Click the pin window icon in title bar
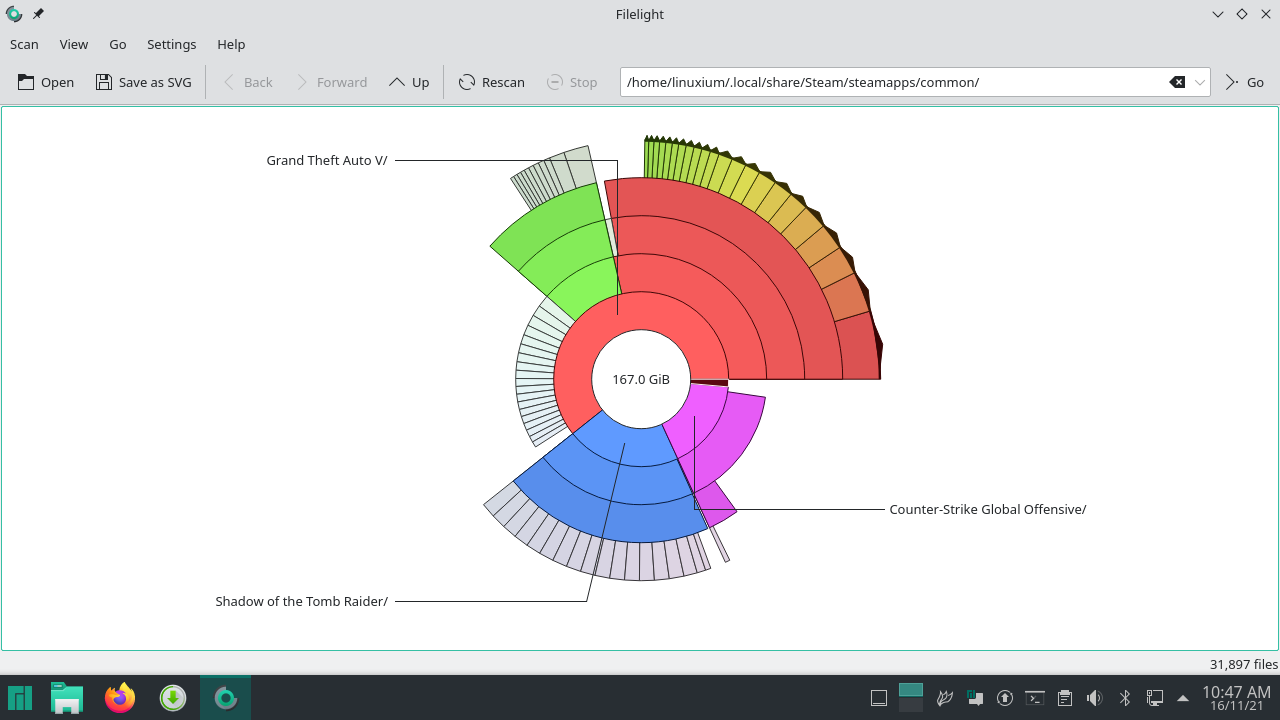Screen dimensions: 1280x720 (38, 14)
